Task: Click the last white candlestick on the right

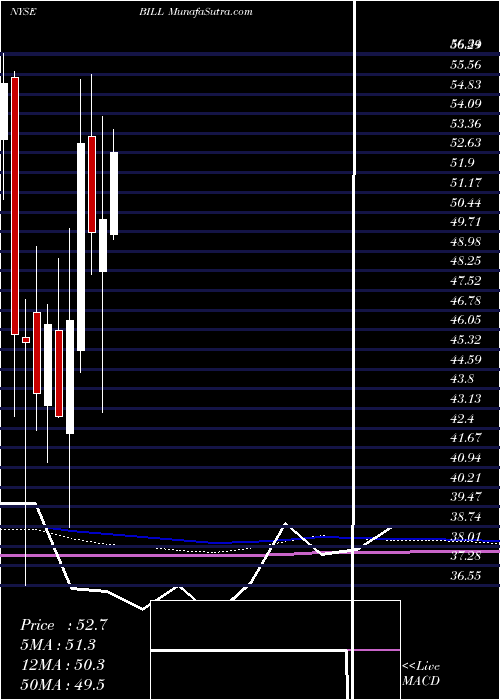Action: (x=114, y=193)
